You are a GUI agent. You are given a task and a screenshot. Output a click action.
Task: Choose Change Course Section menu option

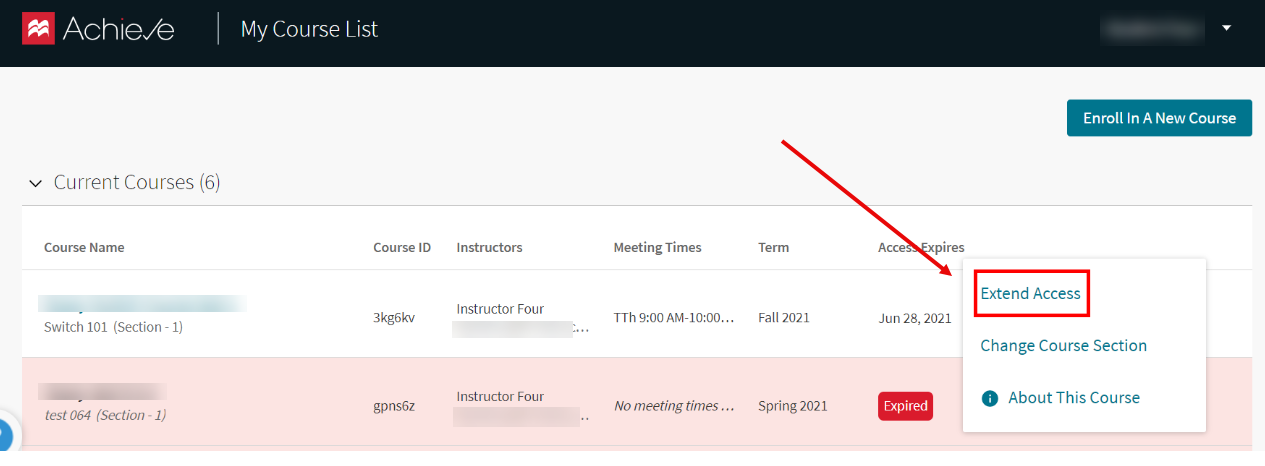1063,346
